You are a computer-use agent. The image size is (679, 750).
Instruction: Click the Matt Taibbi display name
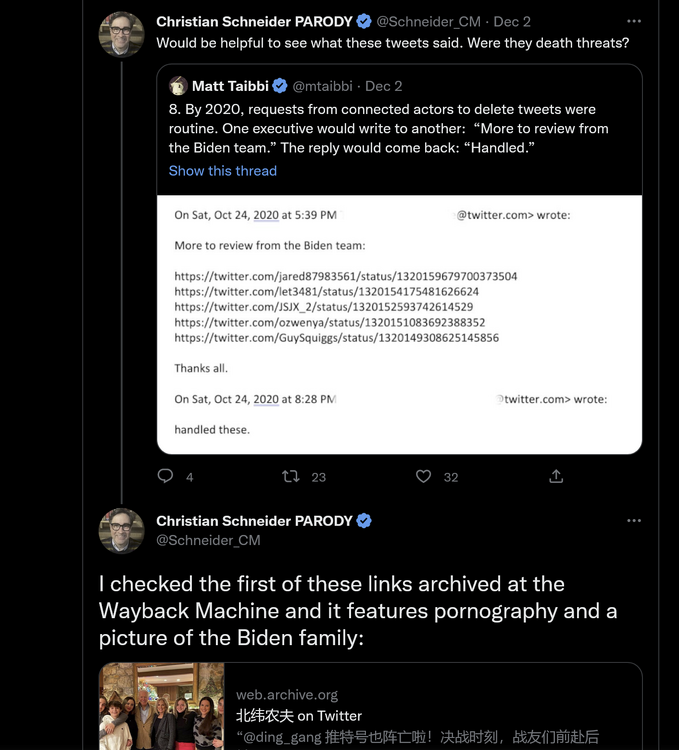[230, 86]
